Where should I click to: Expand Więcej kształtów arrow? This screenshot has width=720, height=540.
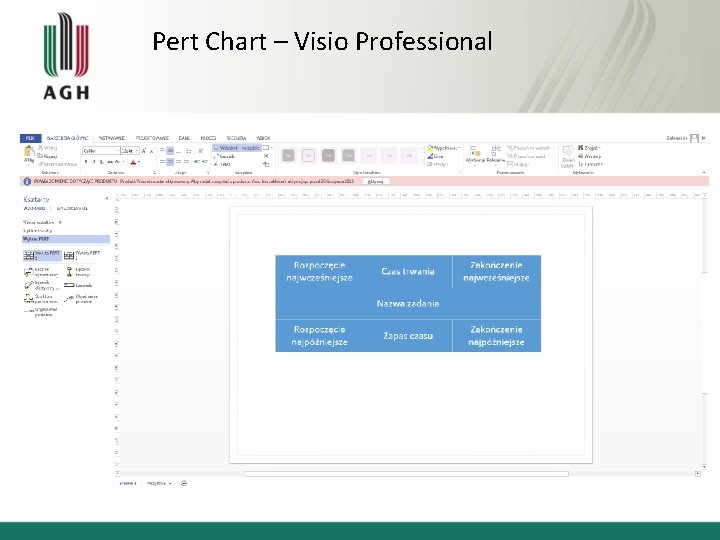60,222
